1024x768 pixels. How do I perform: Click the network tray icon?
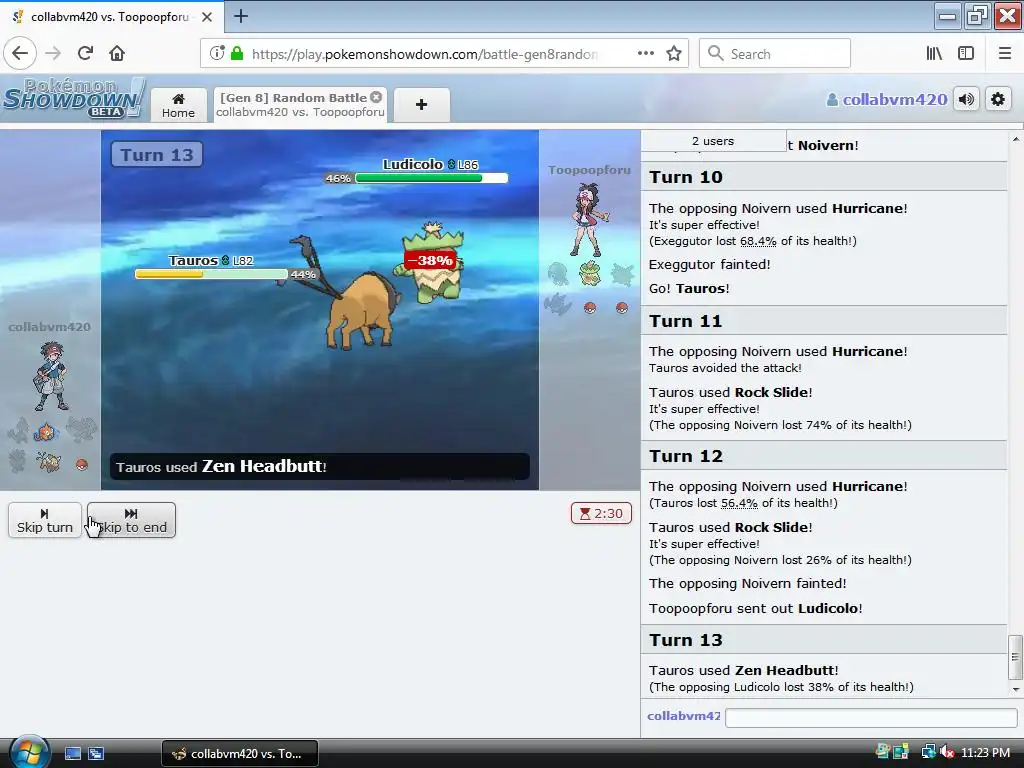(x=928, y=752)
